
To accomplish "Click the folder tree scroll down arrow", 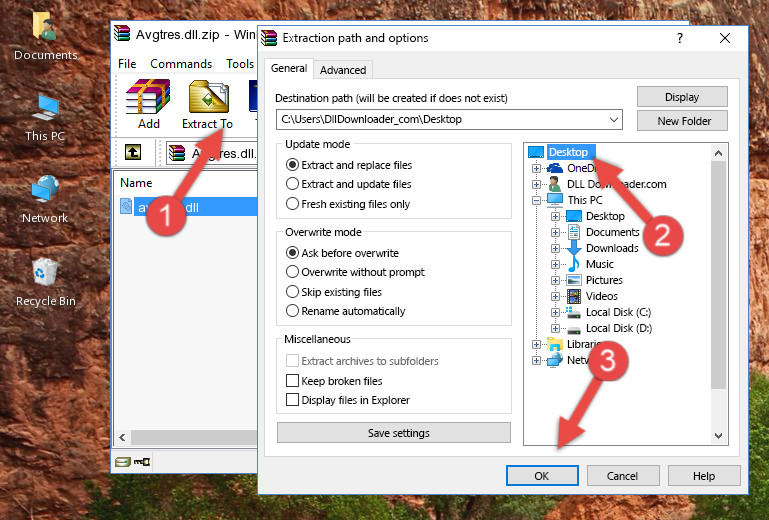I will pyautogui.click(x=718, y=436).
